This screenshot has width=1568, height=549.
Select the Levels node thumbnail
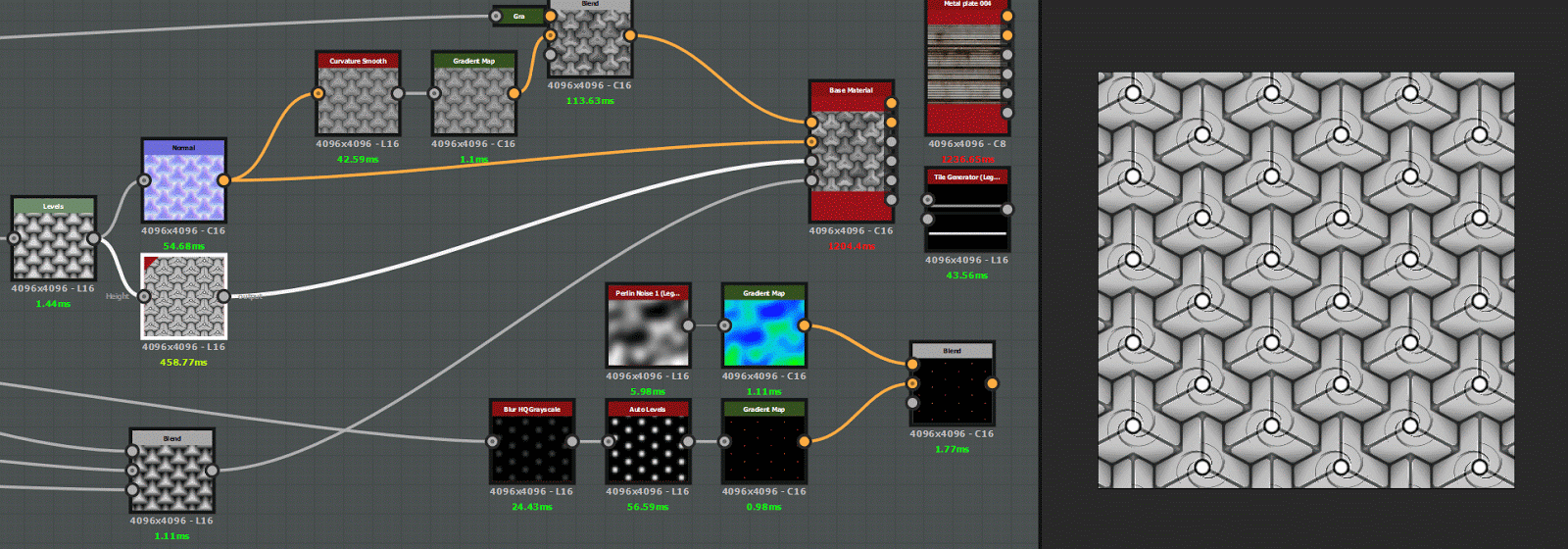point(54,245)
